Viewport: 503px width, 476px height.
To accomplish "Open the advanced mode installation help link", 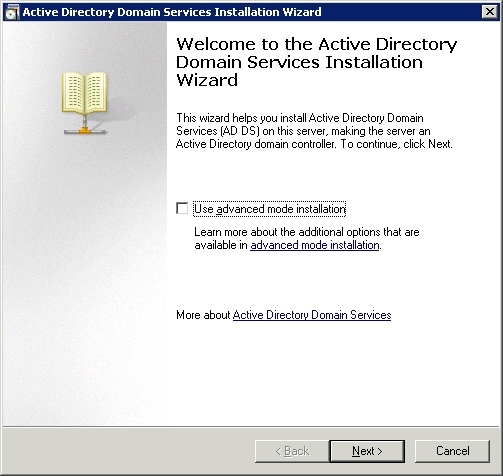I will click(315, 245).
